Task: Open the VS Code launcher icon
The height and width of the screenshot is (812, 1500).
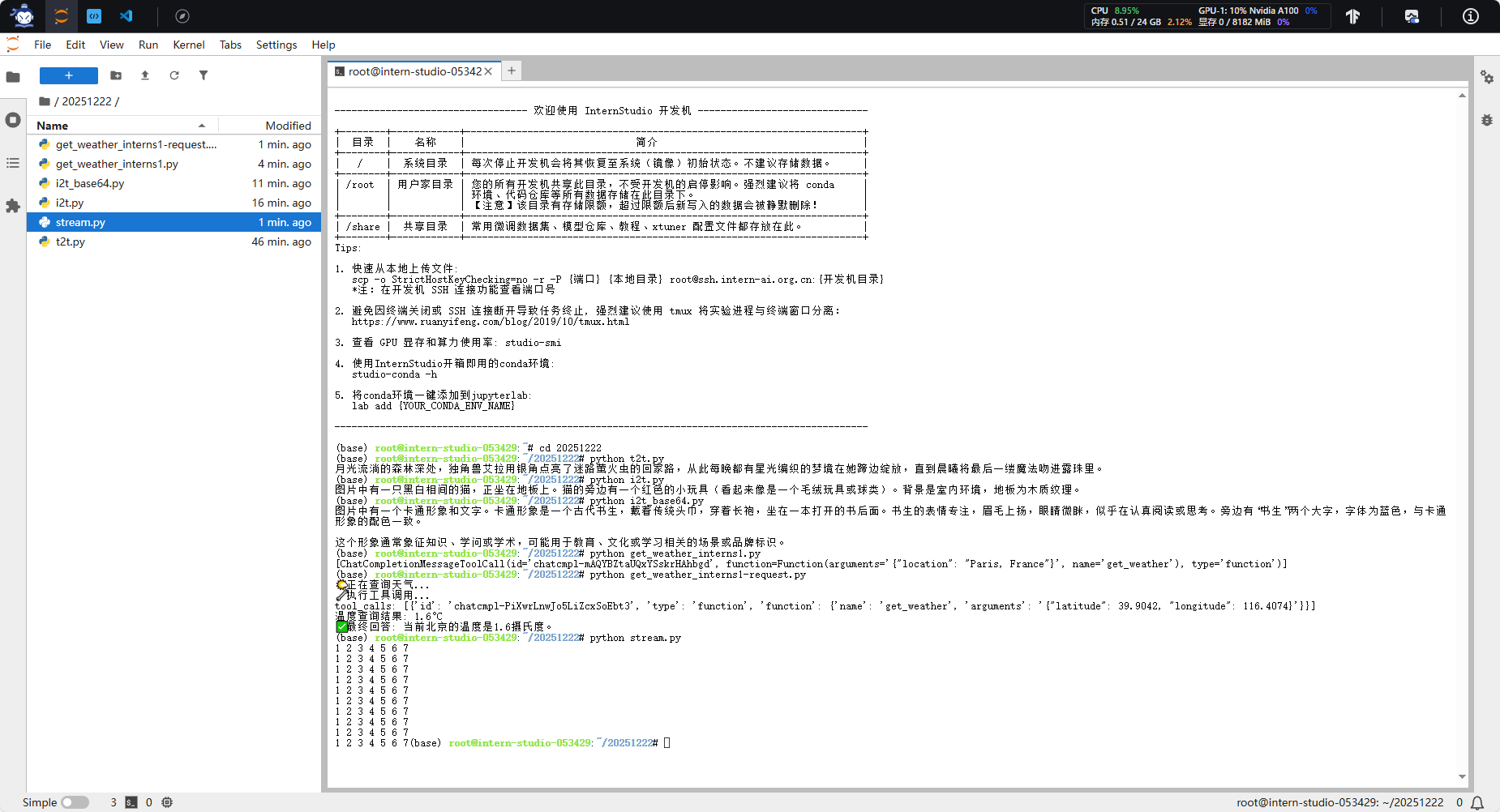Action: pyautogui.click(x=126, y=16)
